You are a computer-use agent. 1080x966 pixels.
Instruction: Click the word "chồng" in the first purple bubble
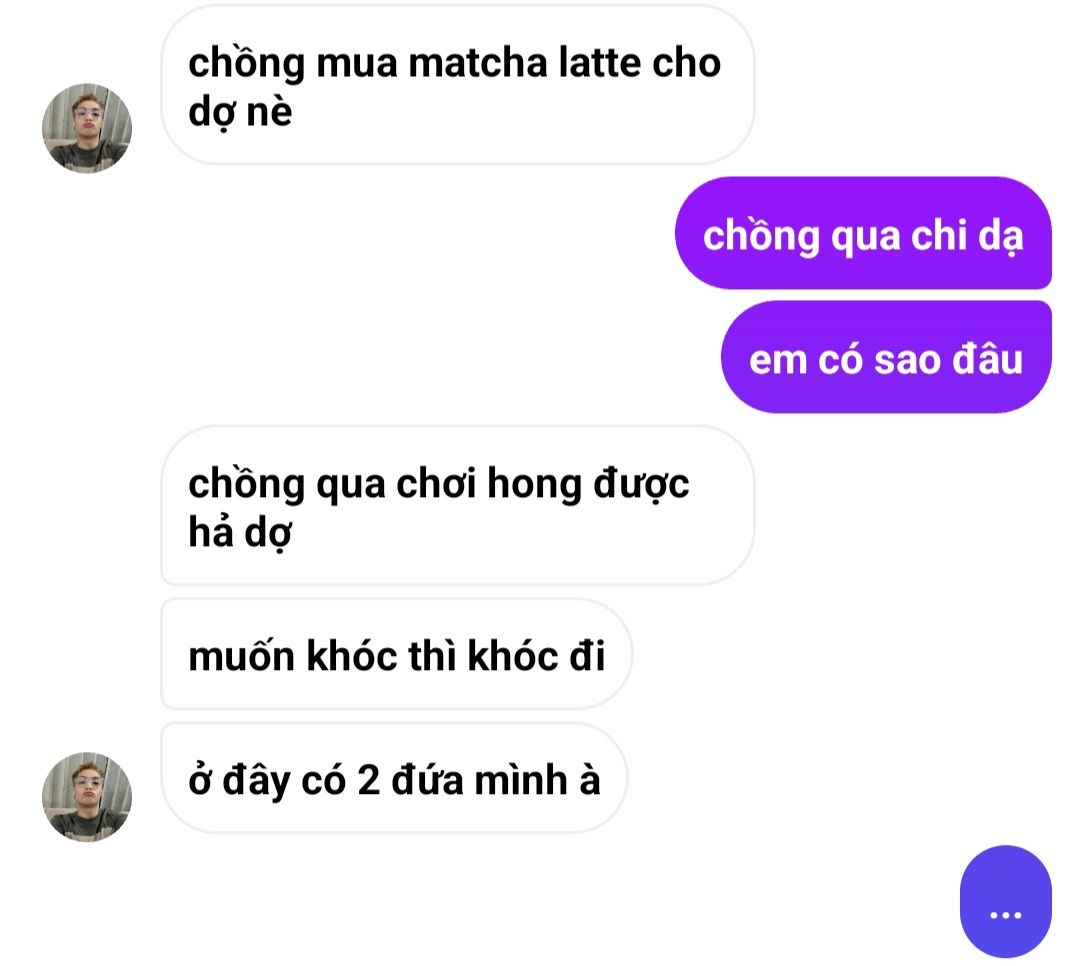pos(761,236)
